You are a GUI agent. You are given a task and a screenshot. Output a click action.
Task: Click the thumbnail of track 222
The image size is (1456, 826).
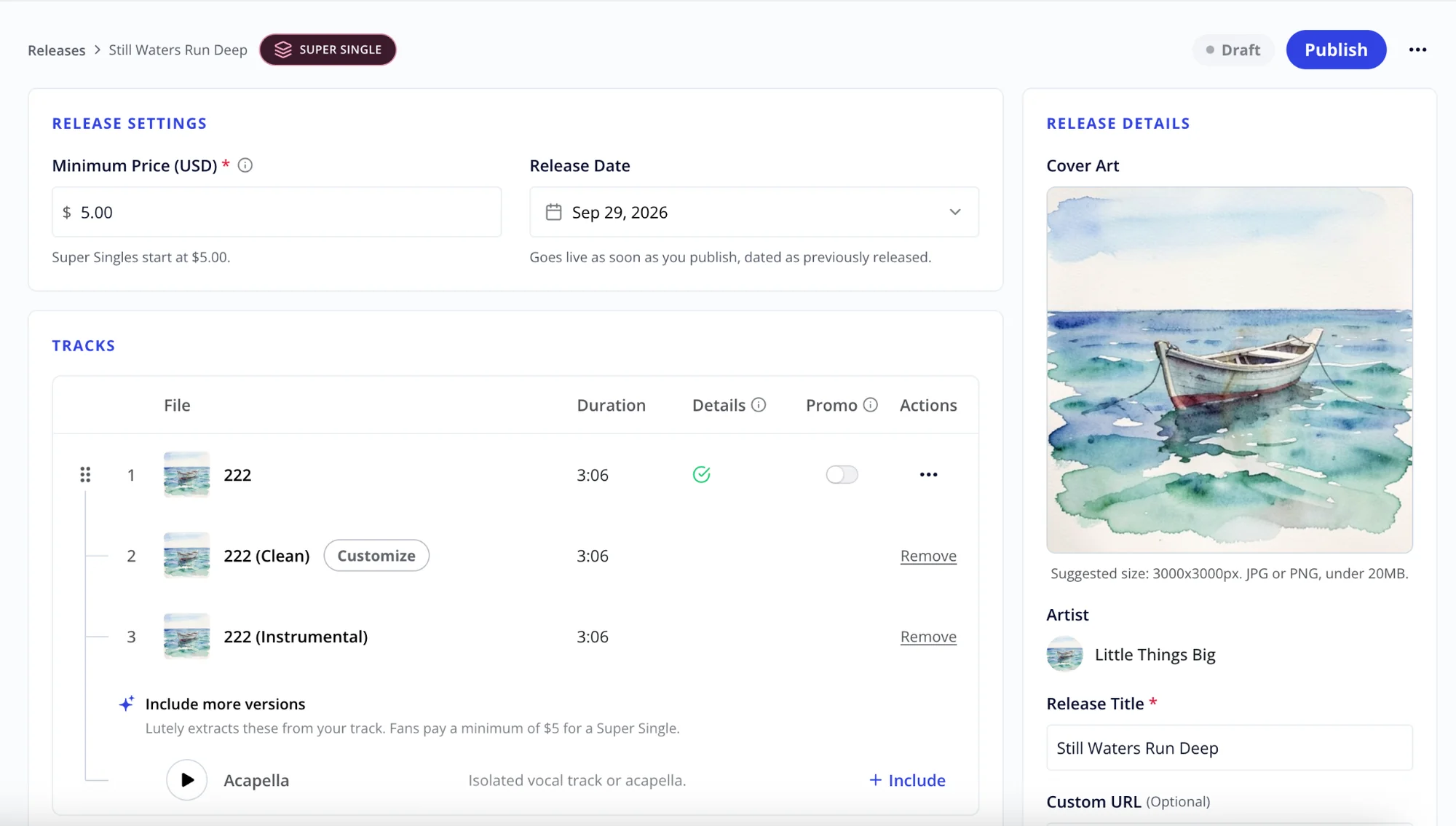(x=186, y=475)
